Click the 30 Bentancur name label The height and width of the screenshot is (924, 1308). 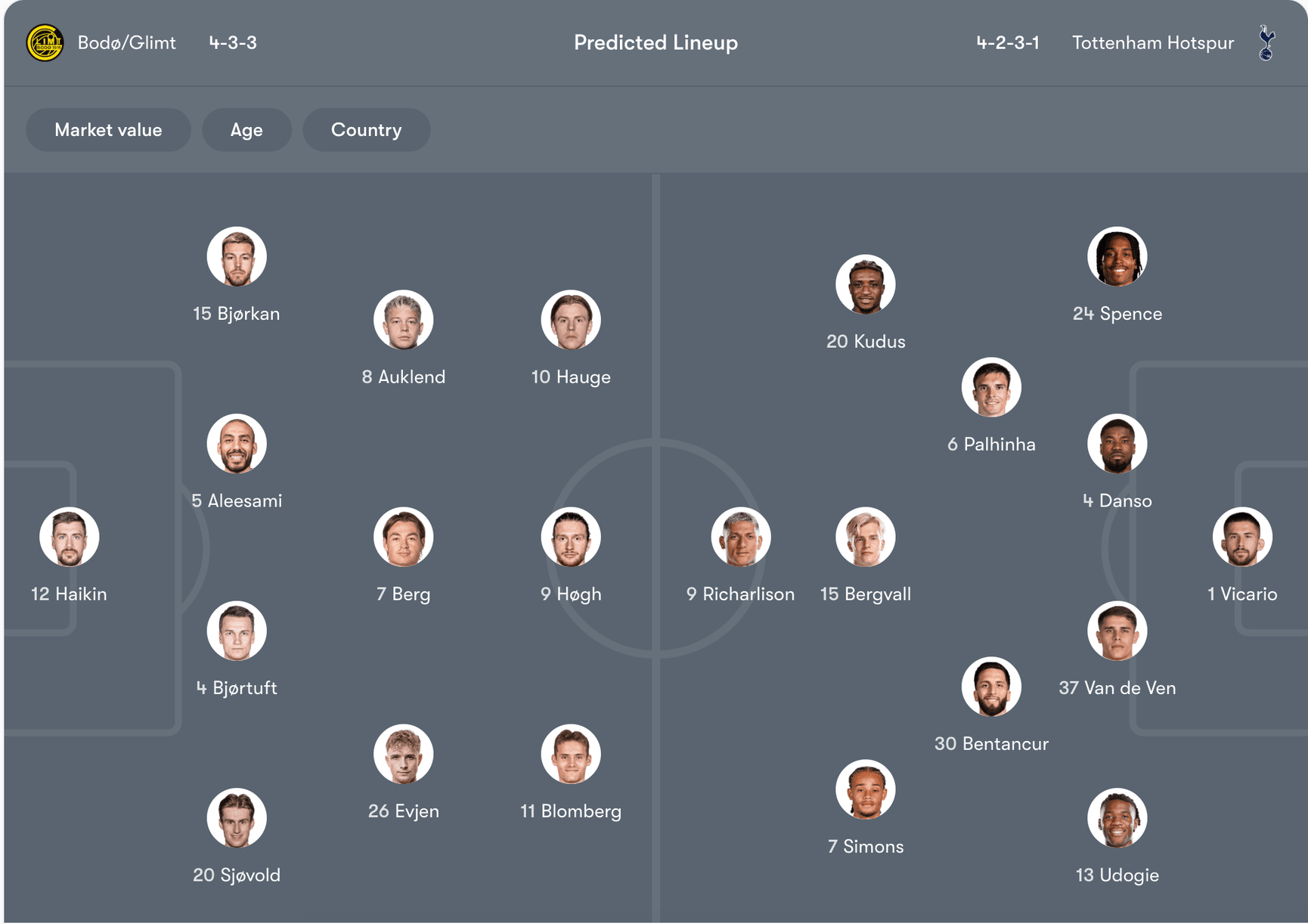click(x=991, y=744)
